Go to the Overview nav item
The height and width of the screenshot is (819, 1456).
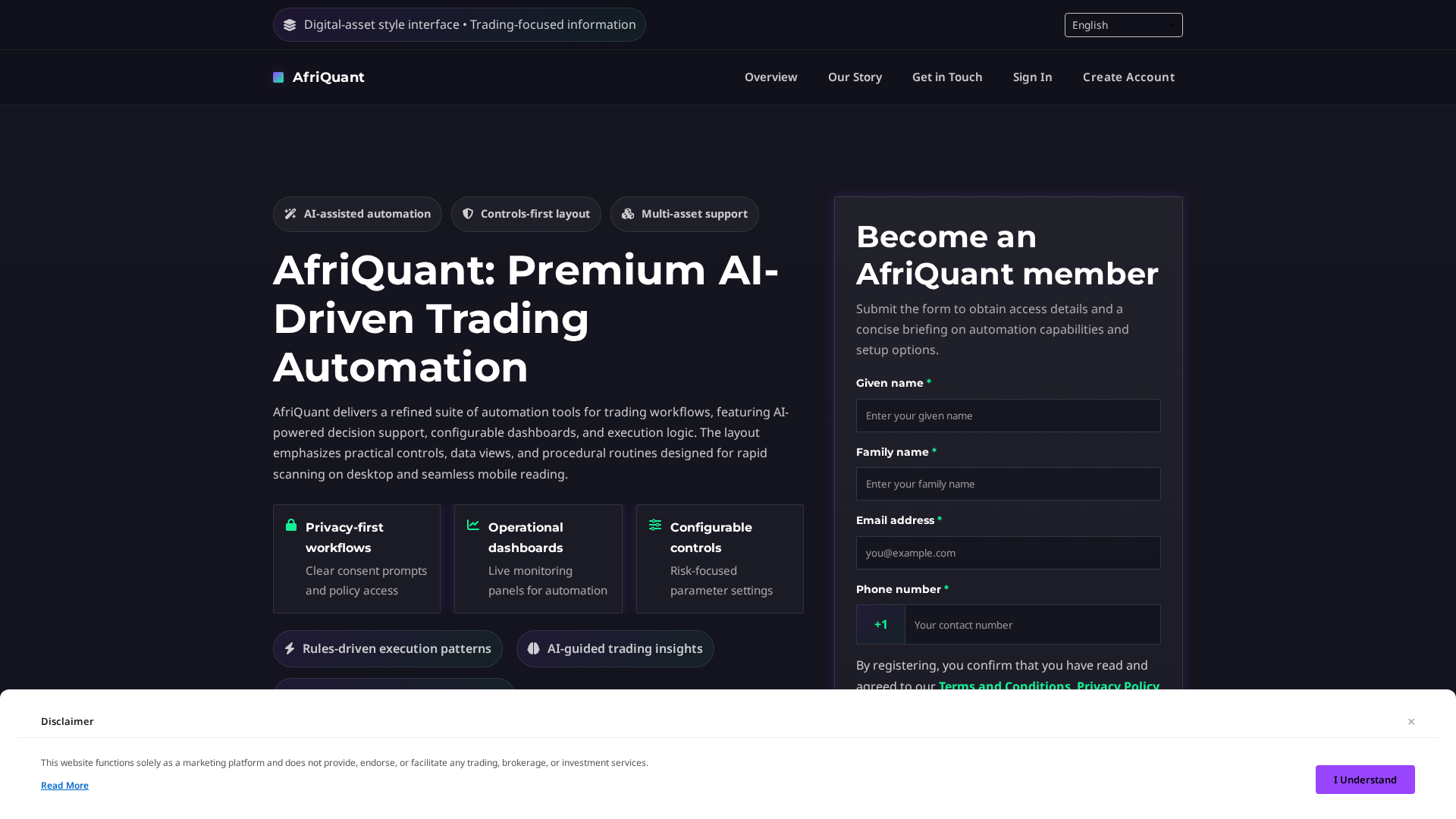tap(770, 77)
